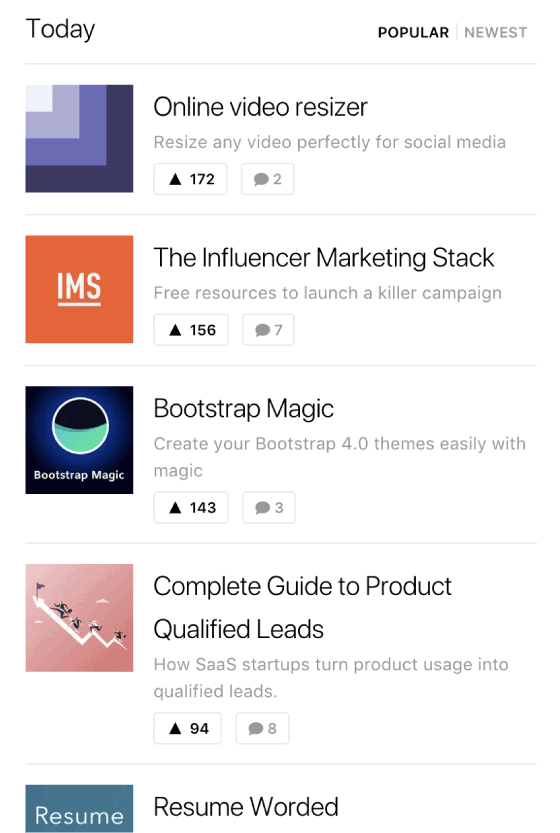
Task: Open the Online video resizer thumbnail
Action: click(79, 138)
